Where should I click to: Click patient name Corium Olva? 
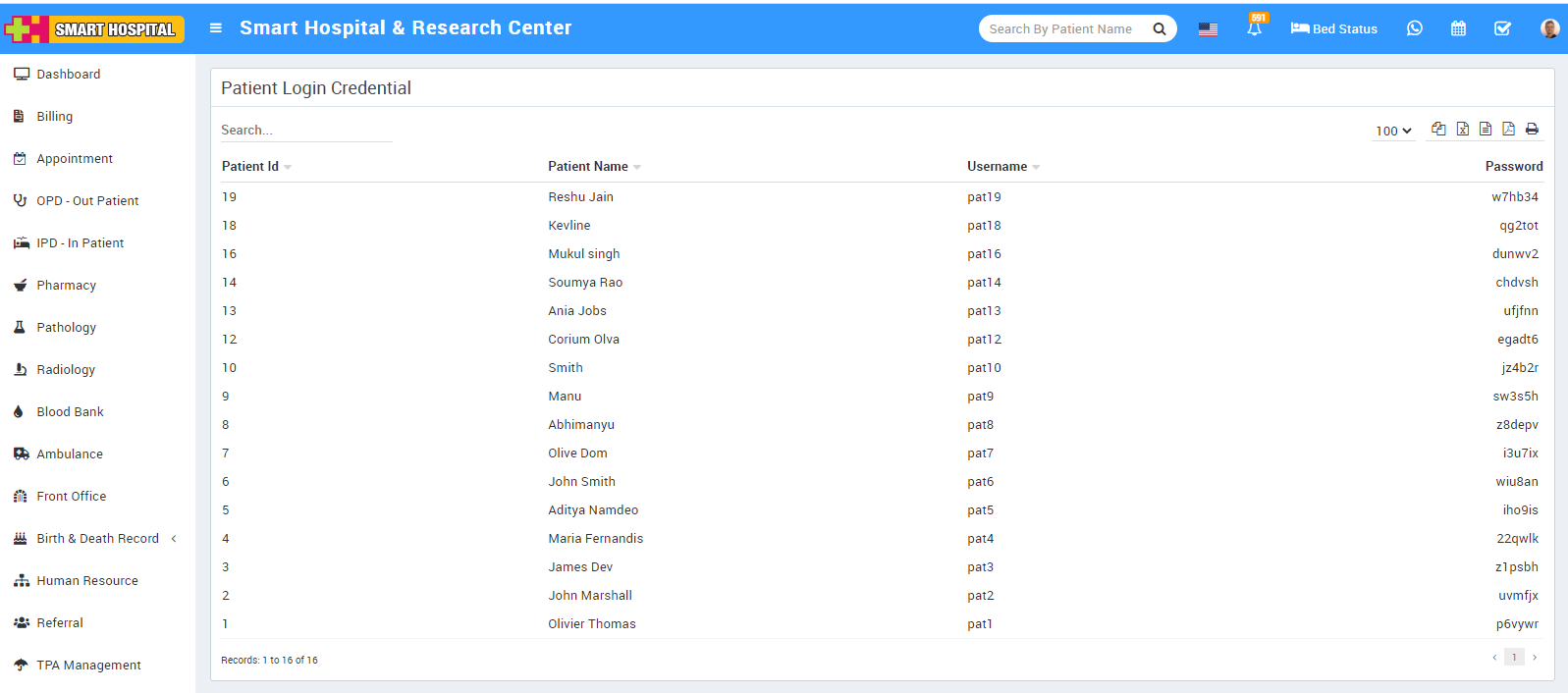[x=583, y=340]
